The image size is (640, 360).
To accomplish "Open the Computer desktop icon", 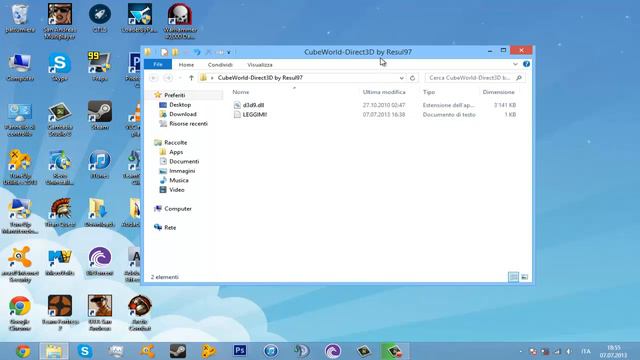I will point(20,67).
